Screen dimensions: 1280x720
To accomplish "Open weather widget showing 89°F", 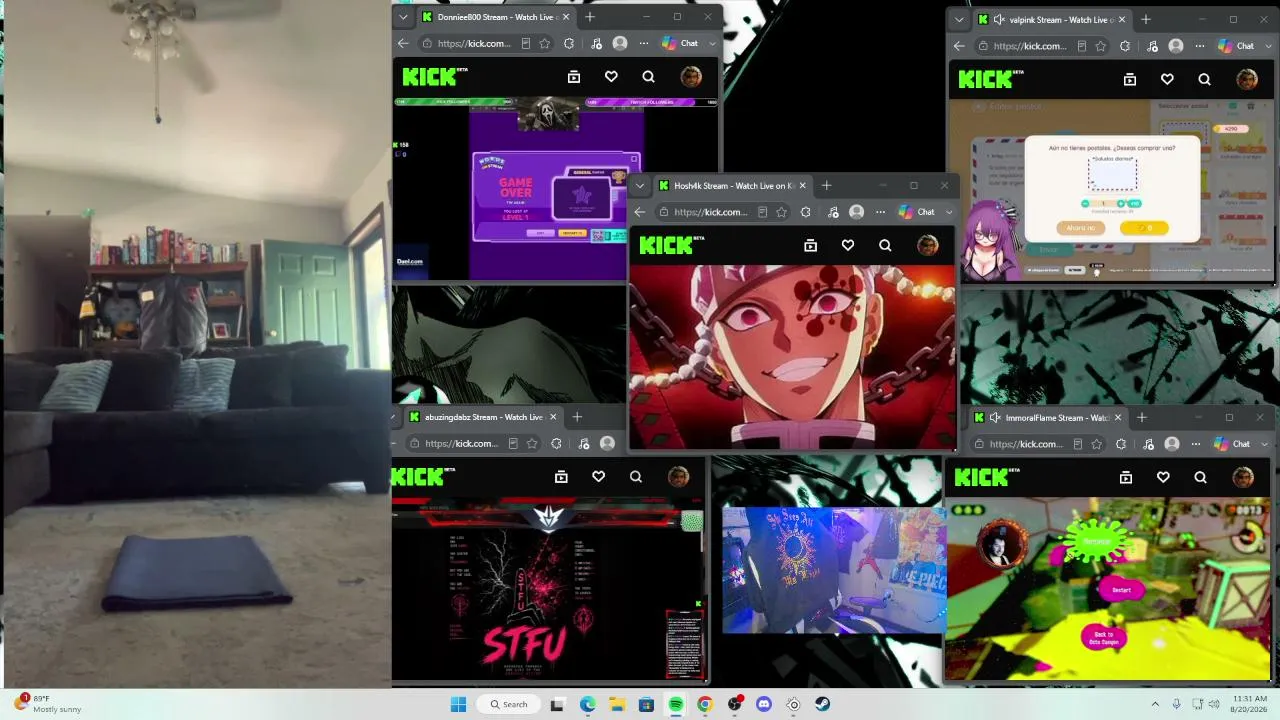I will (x=48, y=704).
